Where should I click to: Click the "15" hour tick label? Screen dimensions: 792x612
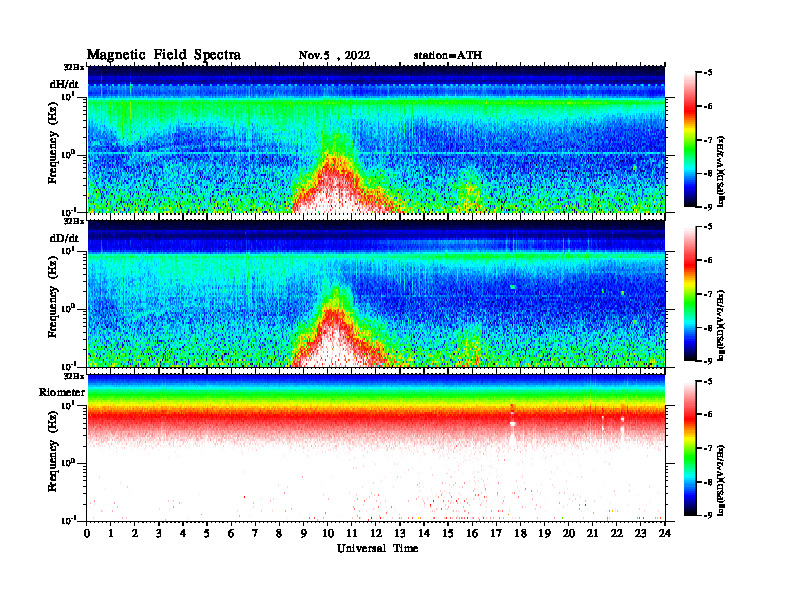[x=448, y=533]
